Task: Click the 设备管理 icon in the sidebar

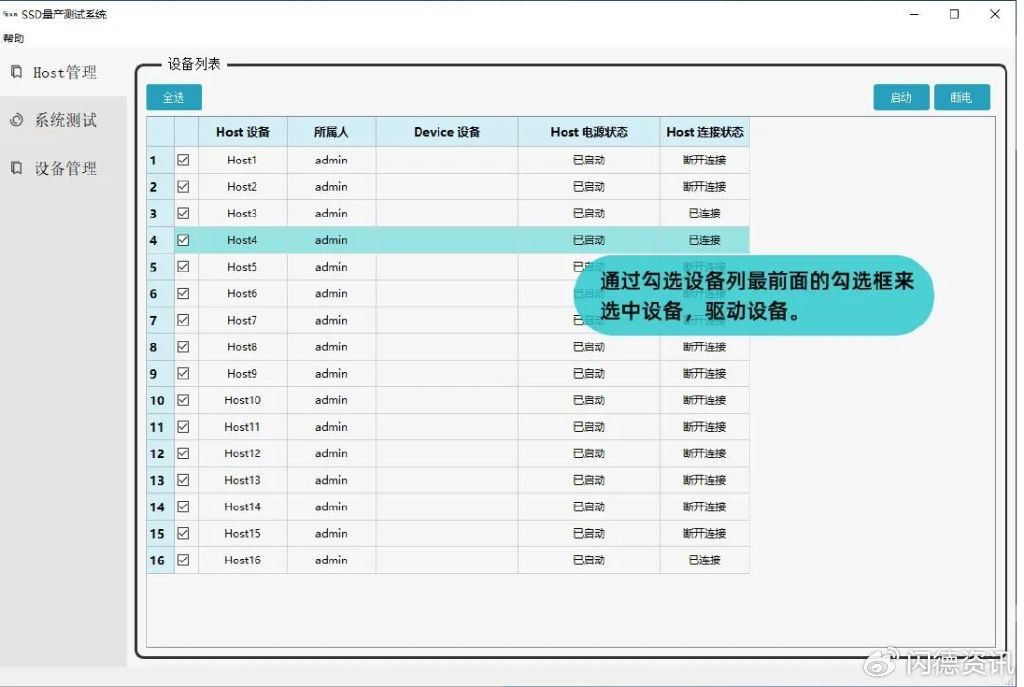Action: pyautogui.click(x=15, y=168)
